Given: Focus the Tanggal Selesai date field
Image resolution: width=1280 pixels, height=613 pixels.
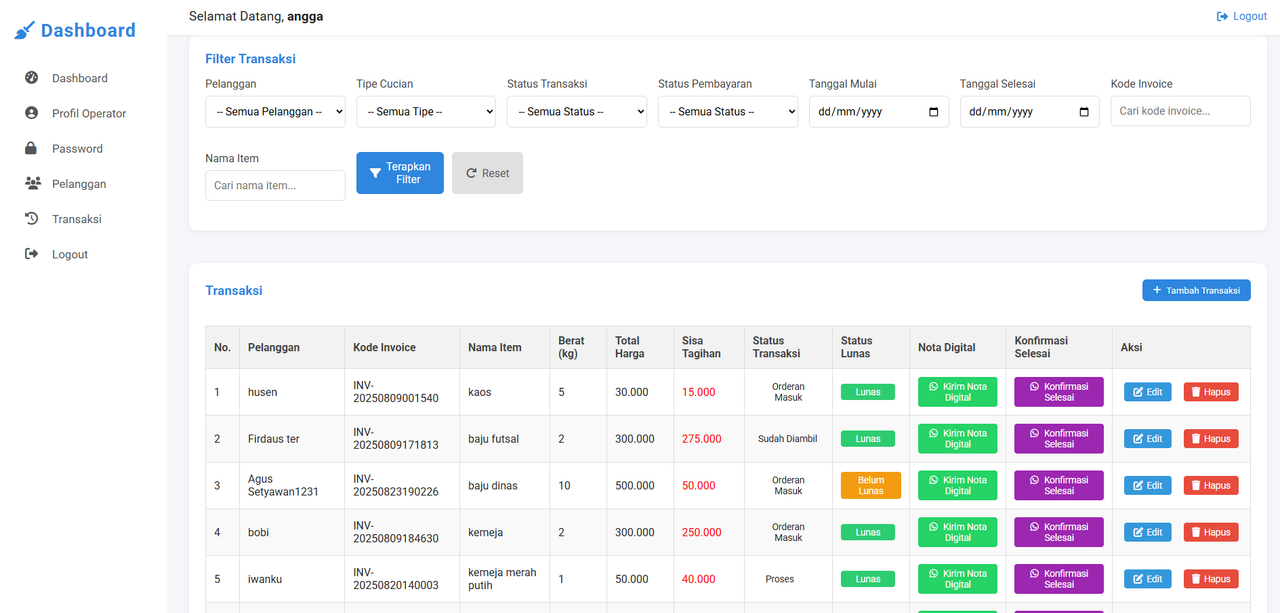Looking at the screenshot, I should (x=1030, y=112).
